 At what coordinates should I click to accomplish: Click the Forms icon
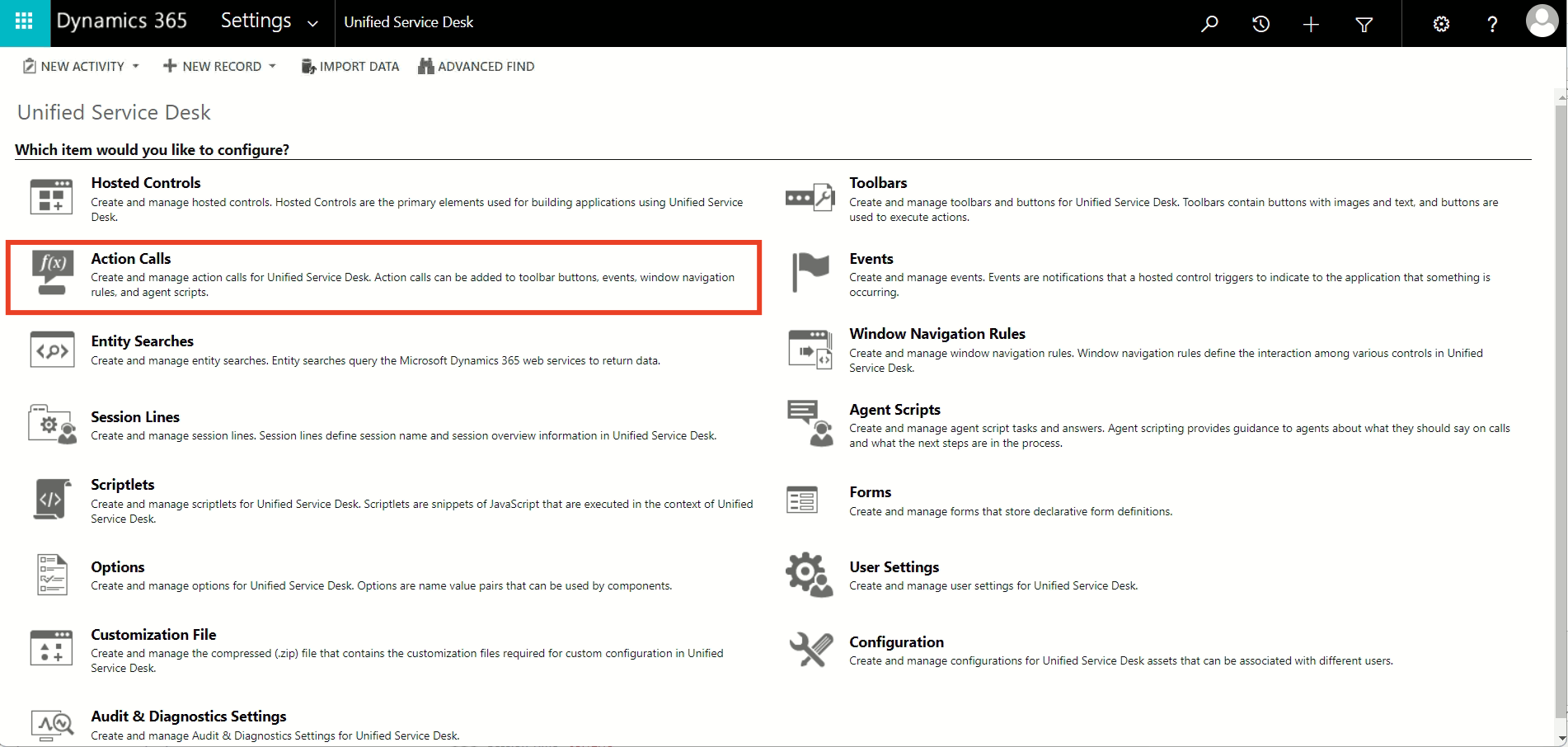point(802,500)
